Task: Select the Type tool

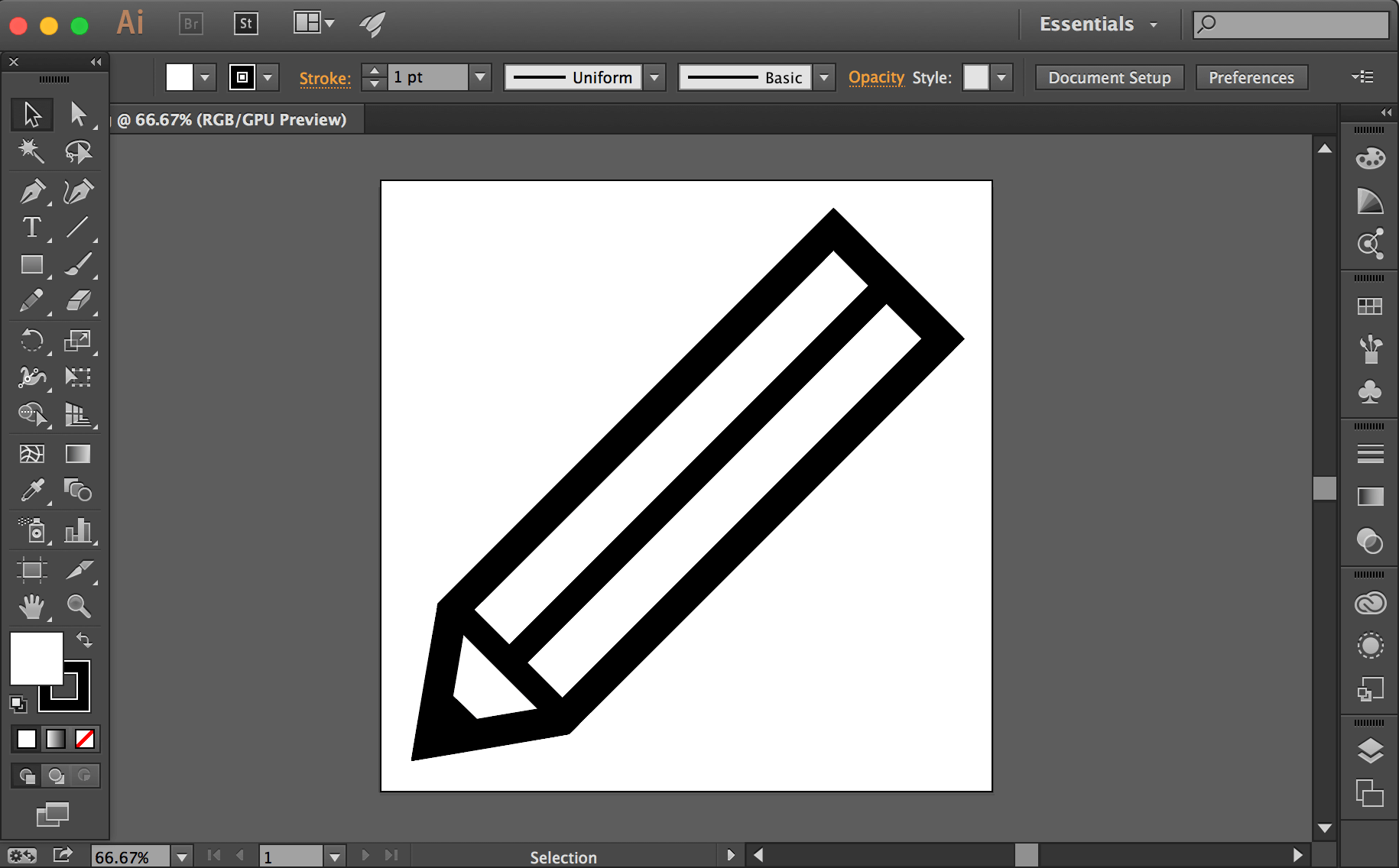Action: (31, 228)
